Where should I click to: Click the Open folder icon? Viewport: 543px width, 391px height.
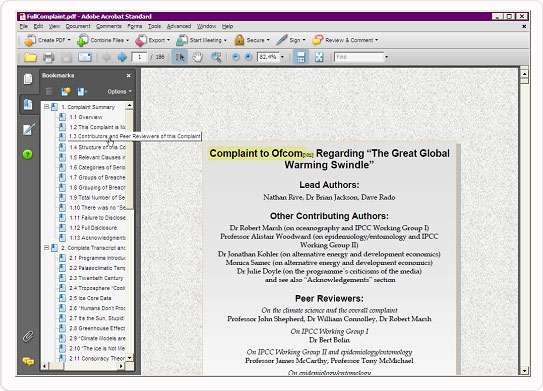pyautogui.click(x=30, y=57)
